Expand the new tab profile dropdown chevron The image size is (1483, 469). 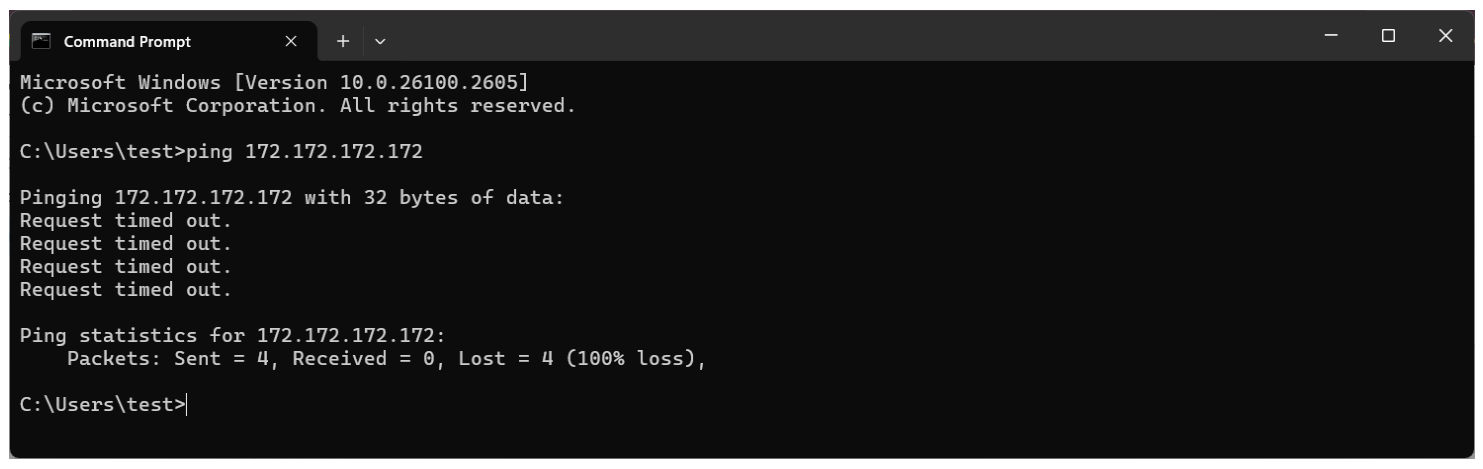pos(379,42)
